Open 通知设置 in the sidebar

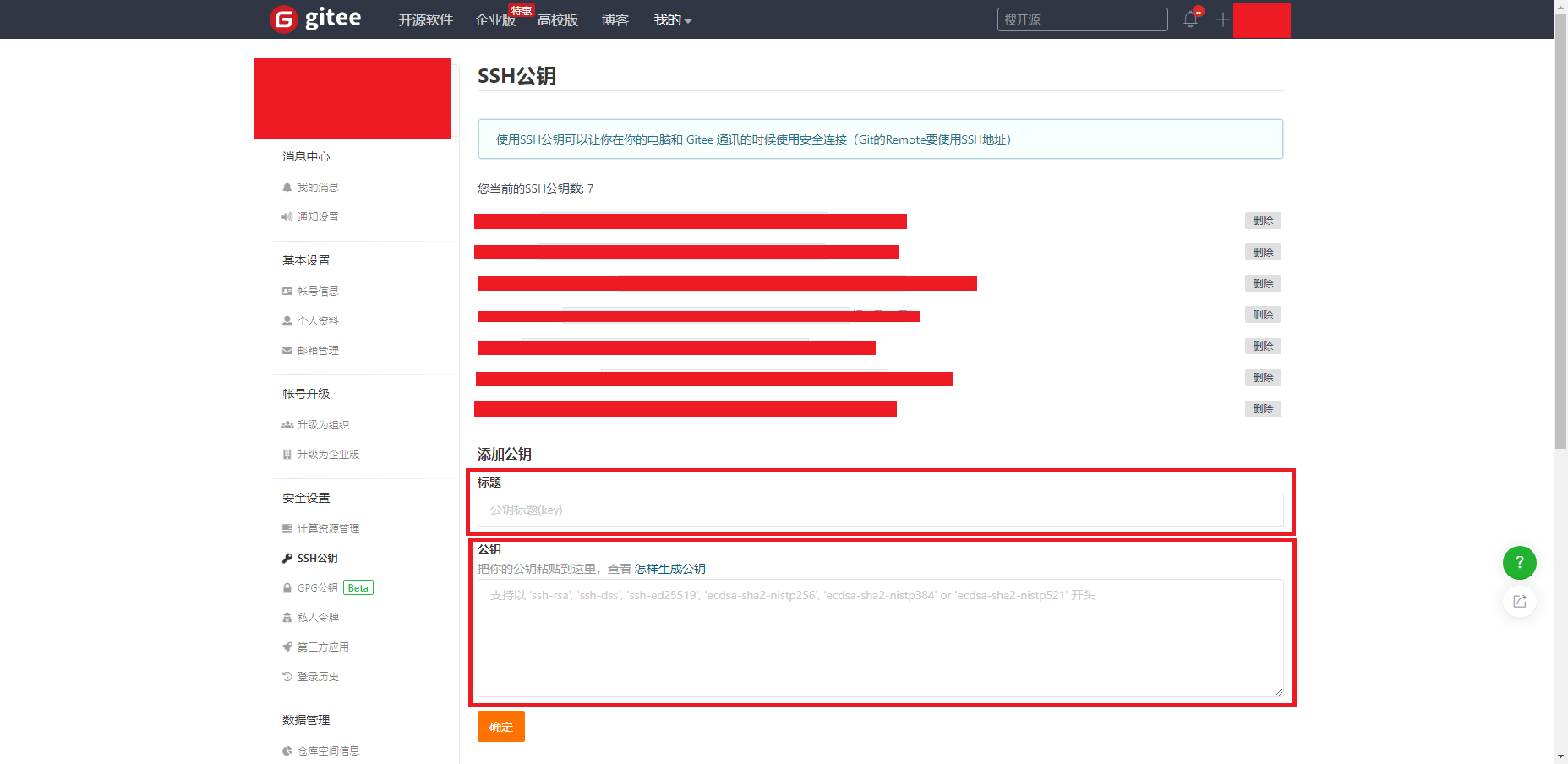tap(317, 217)
